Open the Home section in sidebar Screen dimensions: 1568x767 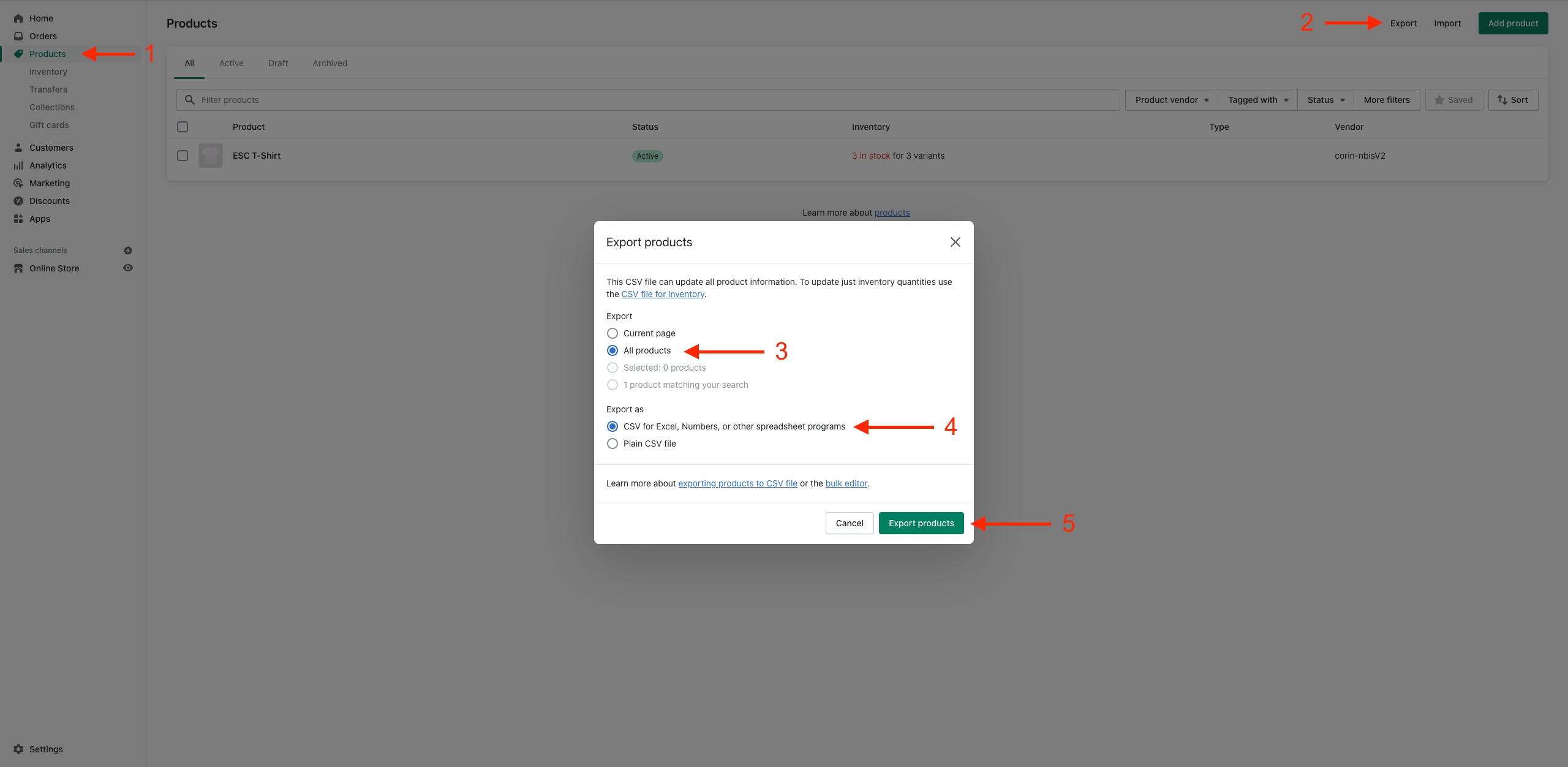coord(41,18)
